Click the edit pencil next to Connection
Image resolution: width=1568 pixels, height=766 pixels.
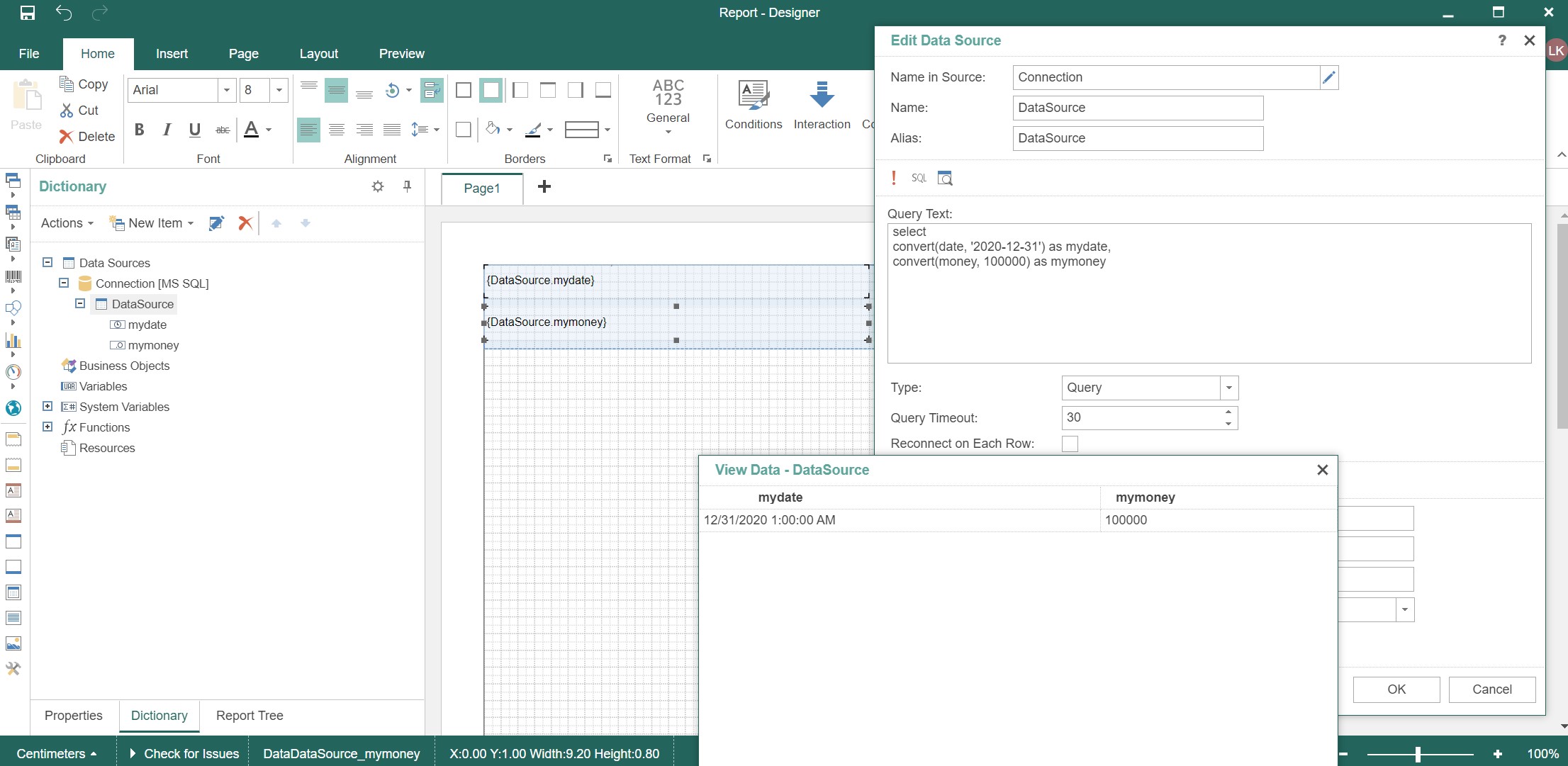tap(1329, 77)
